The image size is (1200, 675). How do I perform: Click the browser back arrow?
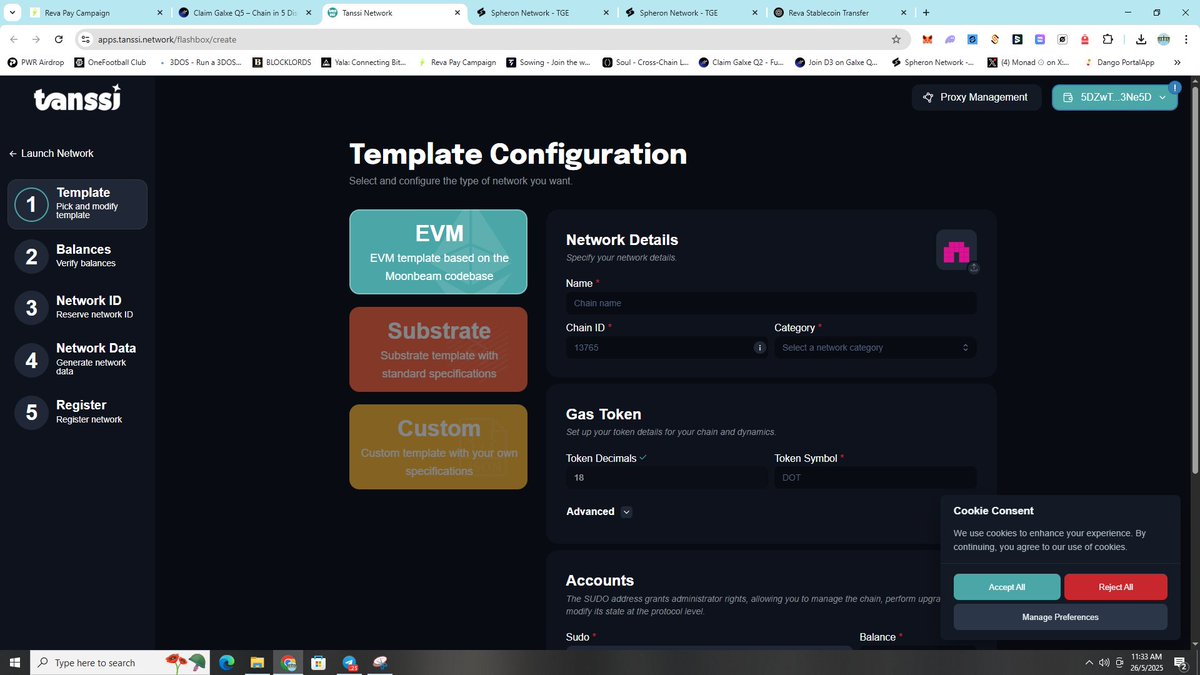coord(13,39)
